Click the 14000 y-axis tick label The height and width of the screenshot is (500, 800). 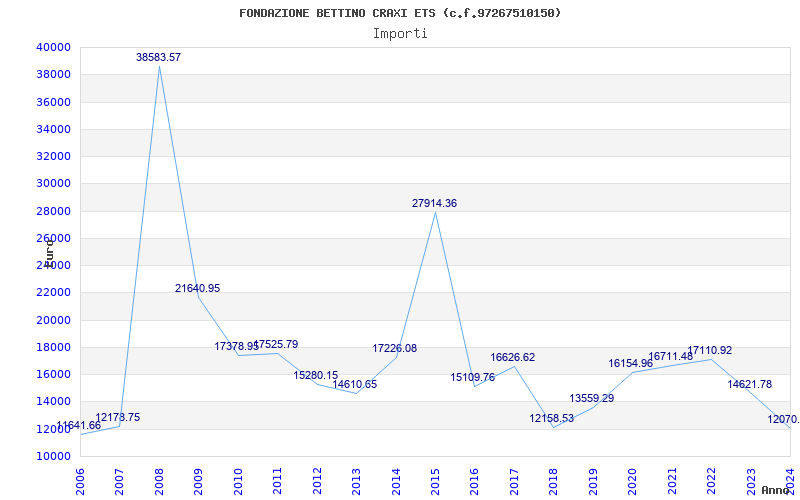click(53, 402)
